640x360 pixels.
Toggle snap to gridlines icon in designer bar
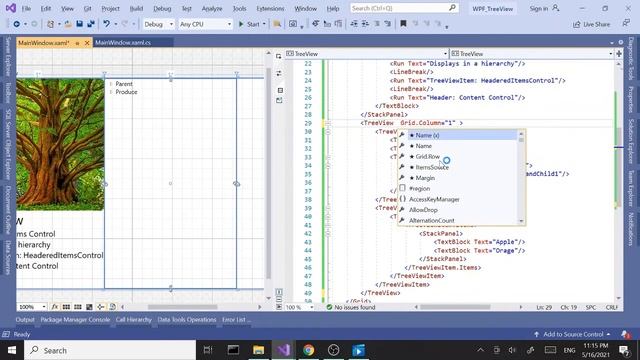click(78, 307)
